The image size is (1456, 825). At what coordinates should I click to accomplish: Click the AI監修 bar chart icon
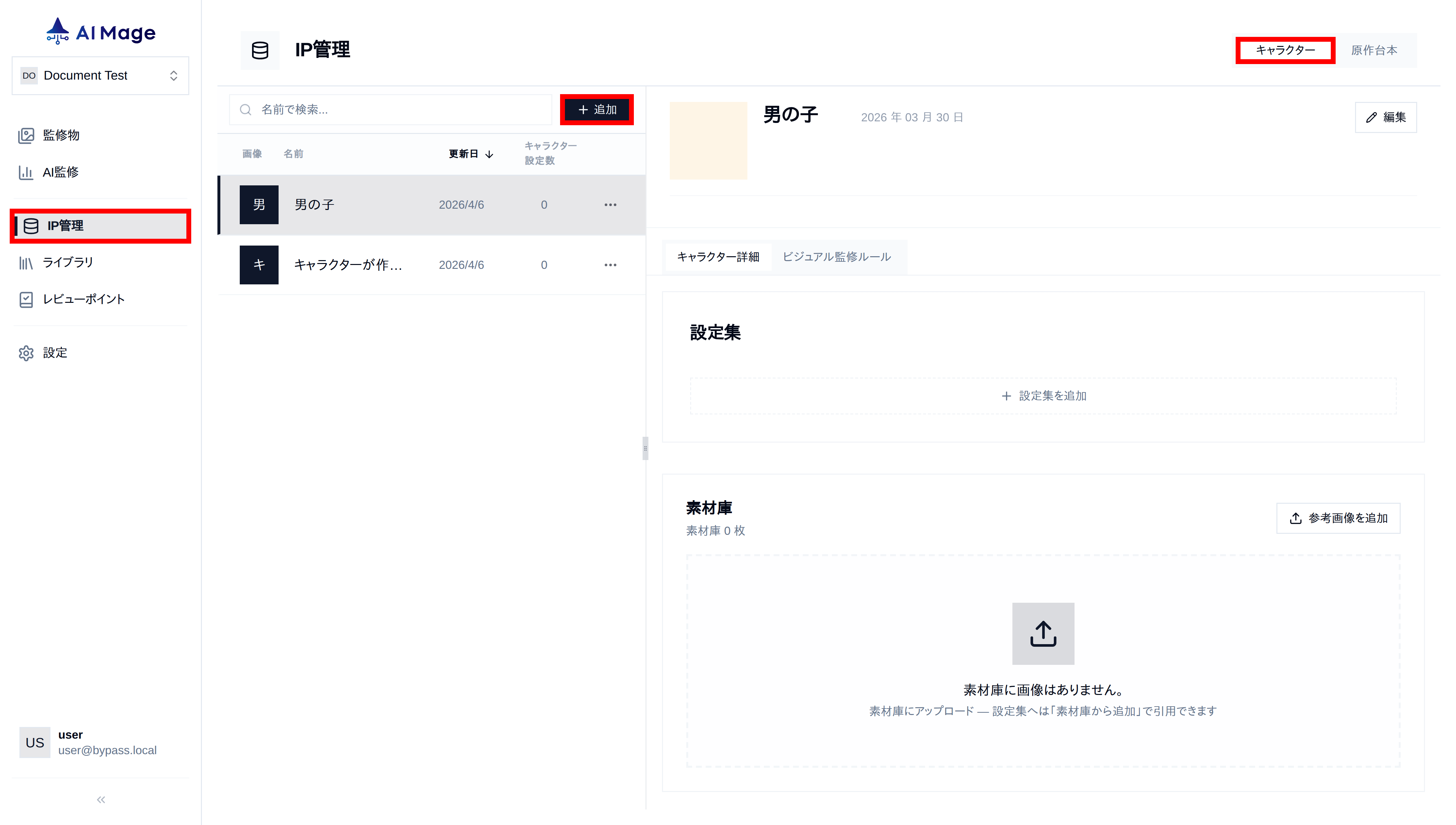[26, 172]
